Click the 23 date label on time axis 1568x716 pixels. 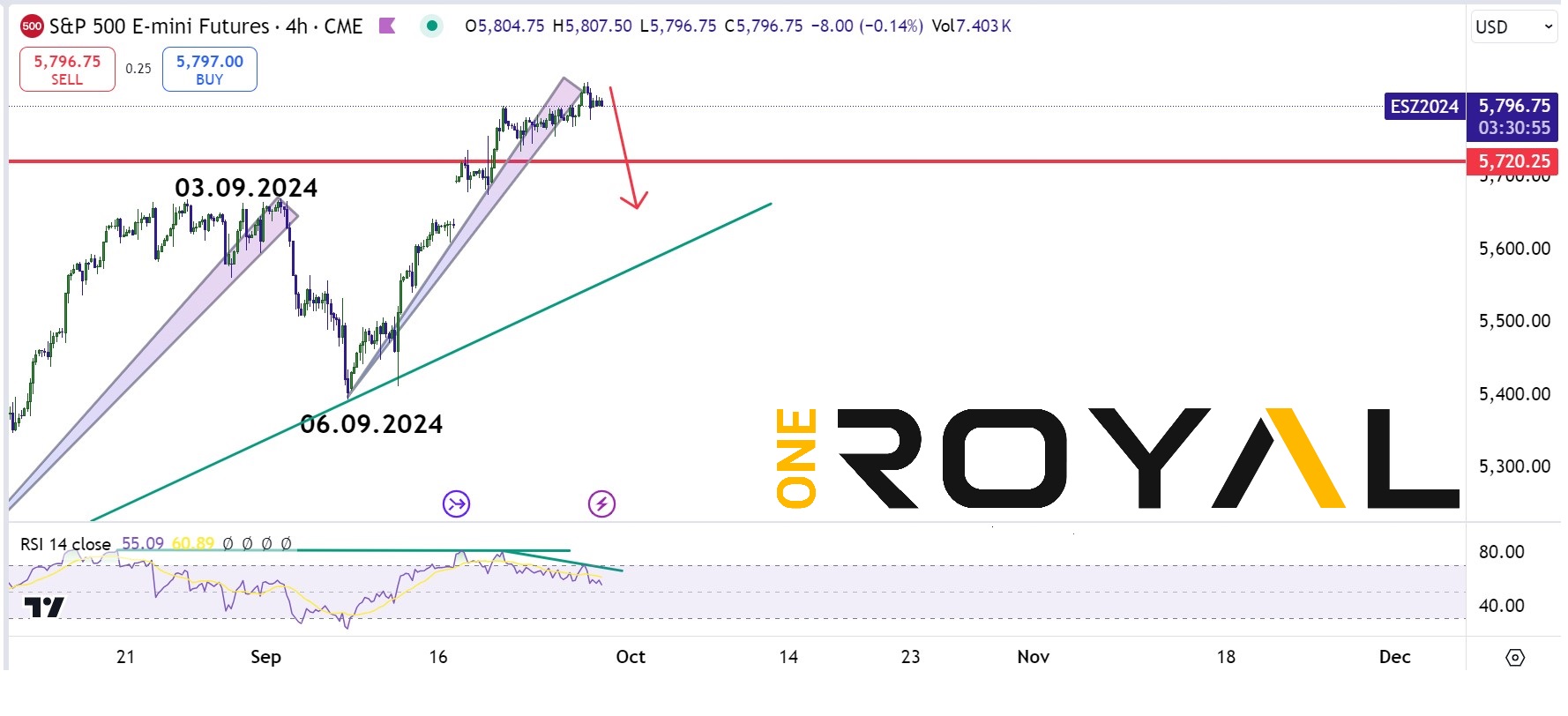coord(911,657)
